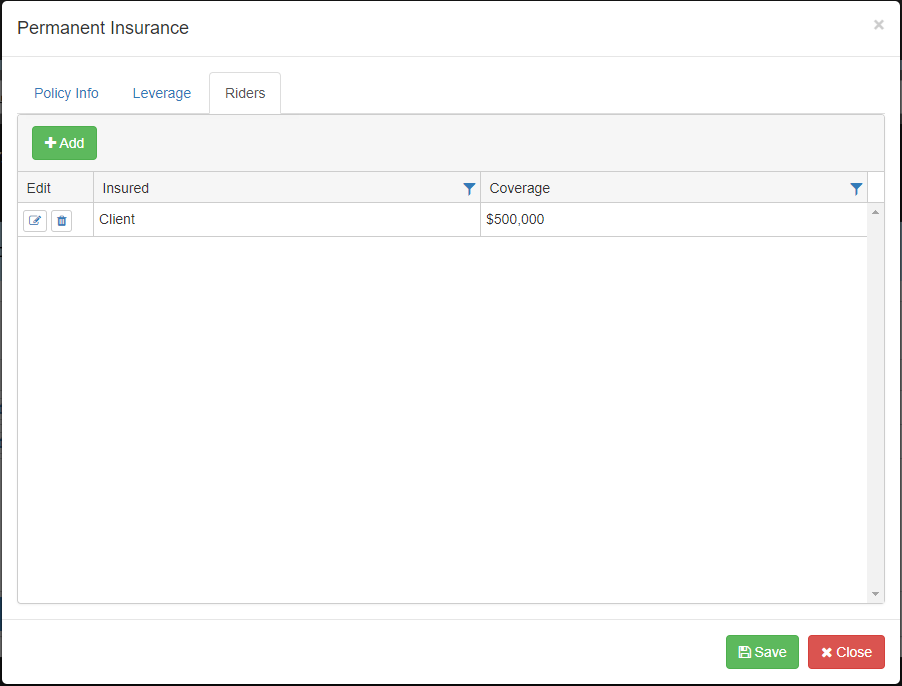Click the Edit column header

[x=39, y=188]
